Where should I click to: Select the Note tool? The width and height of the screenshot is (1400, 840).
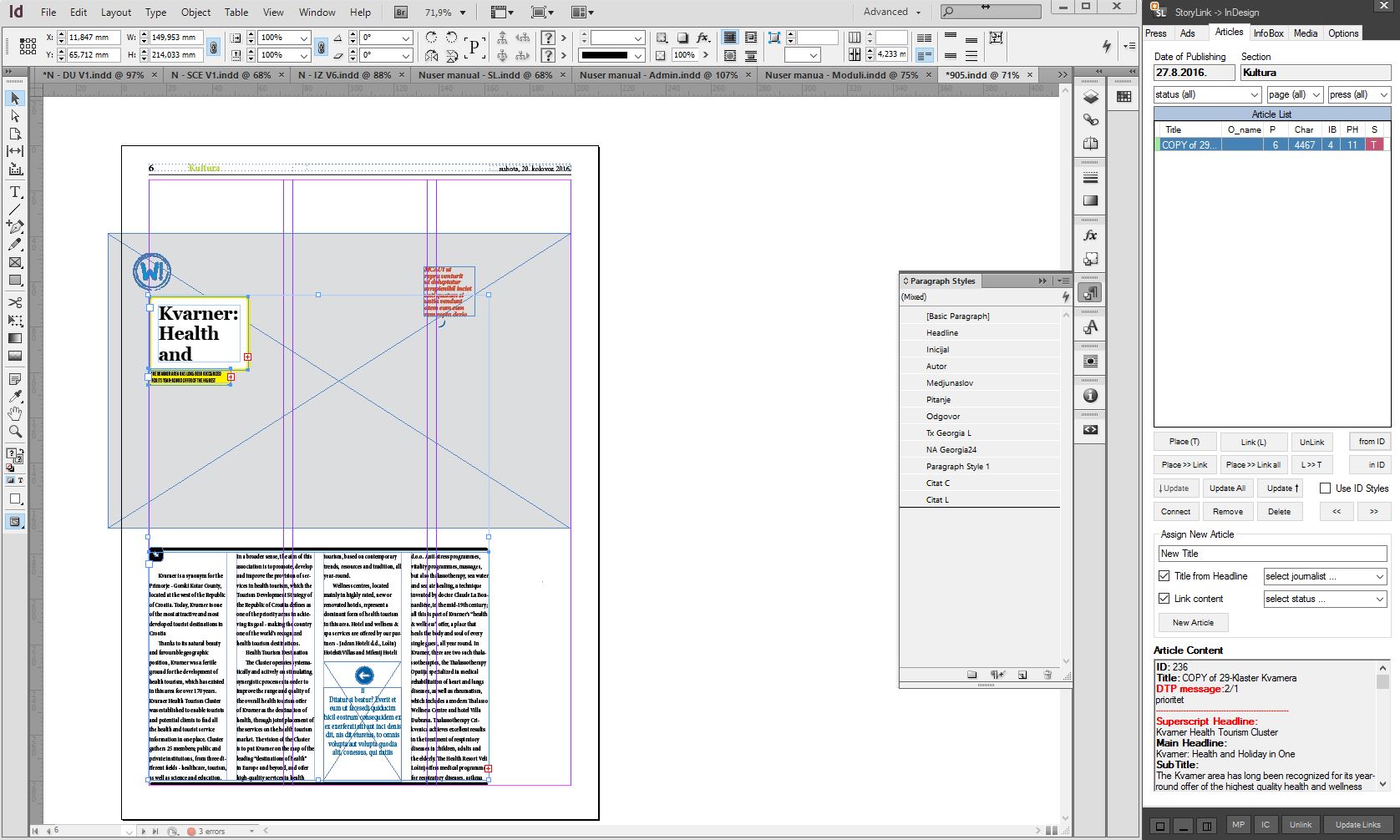15,379
